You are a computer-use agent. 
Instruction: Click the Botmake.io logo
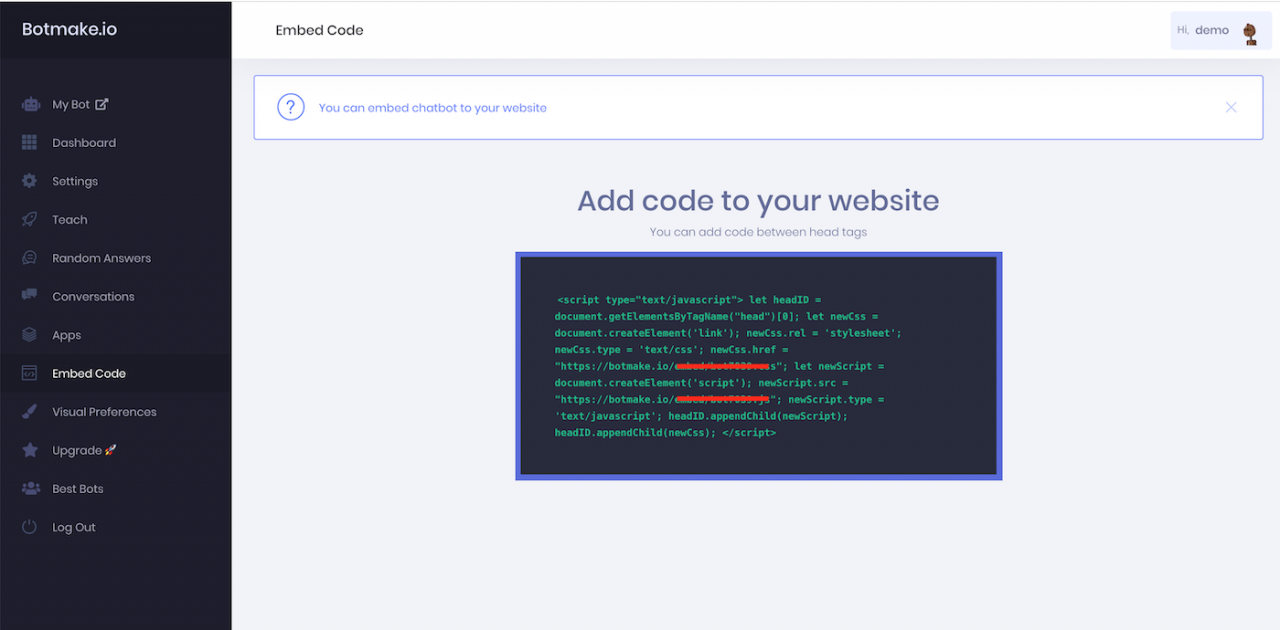coord(70,29)
